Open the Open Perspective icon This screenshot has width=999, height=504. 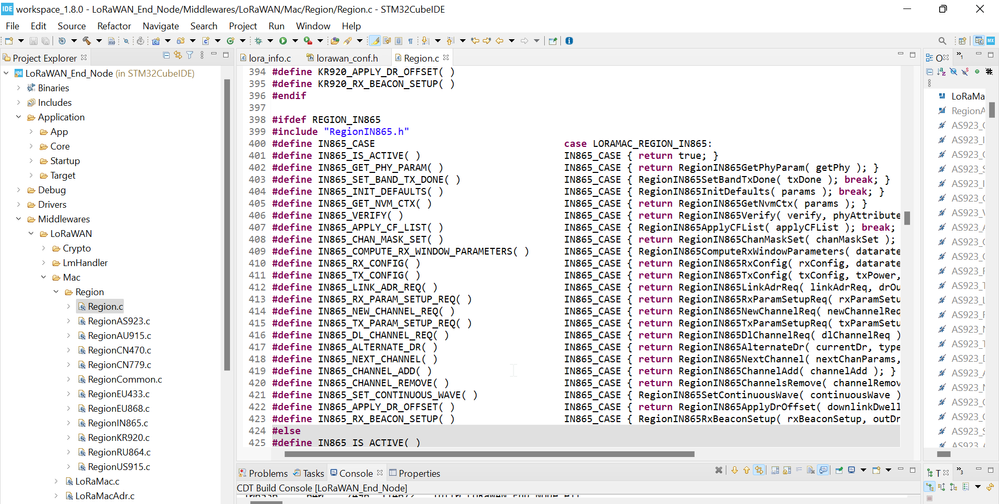point(962,40)
